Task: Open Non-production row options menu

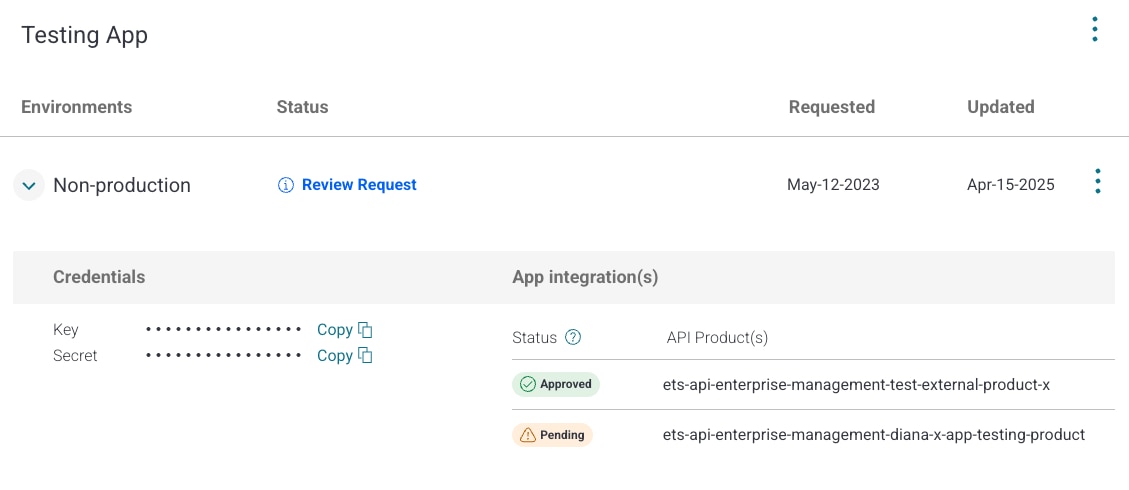Action: (1097, 182)
